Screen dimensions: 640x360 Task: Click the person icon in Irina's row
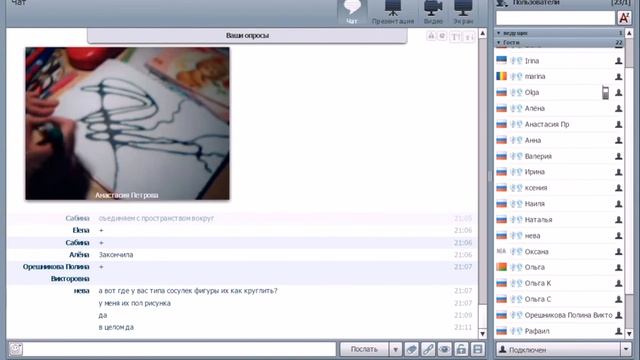click(x=619, y=61)
